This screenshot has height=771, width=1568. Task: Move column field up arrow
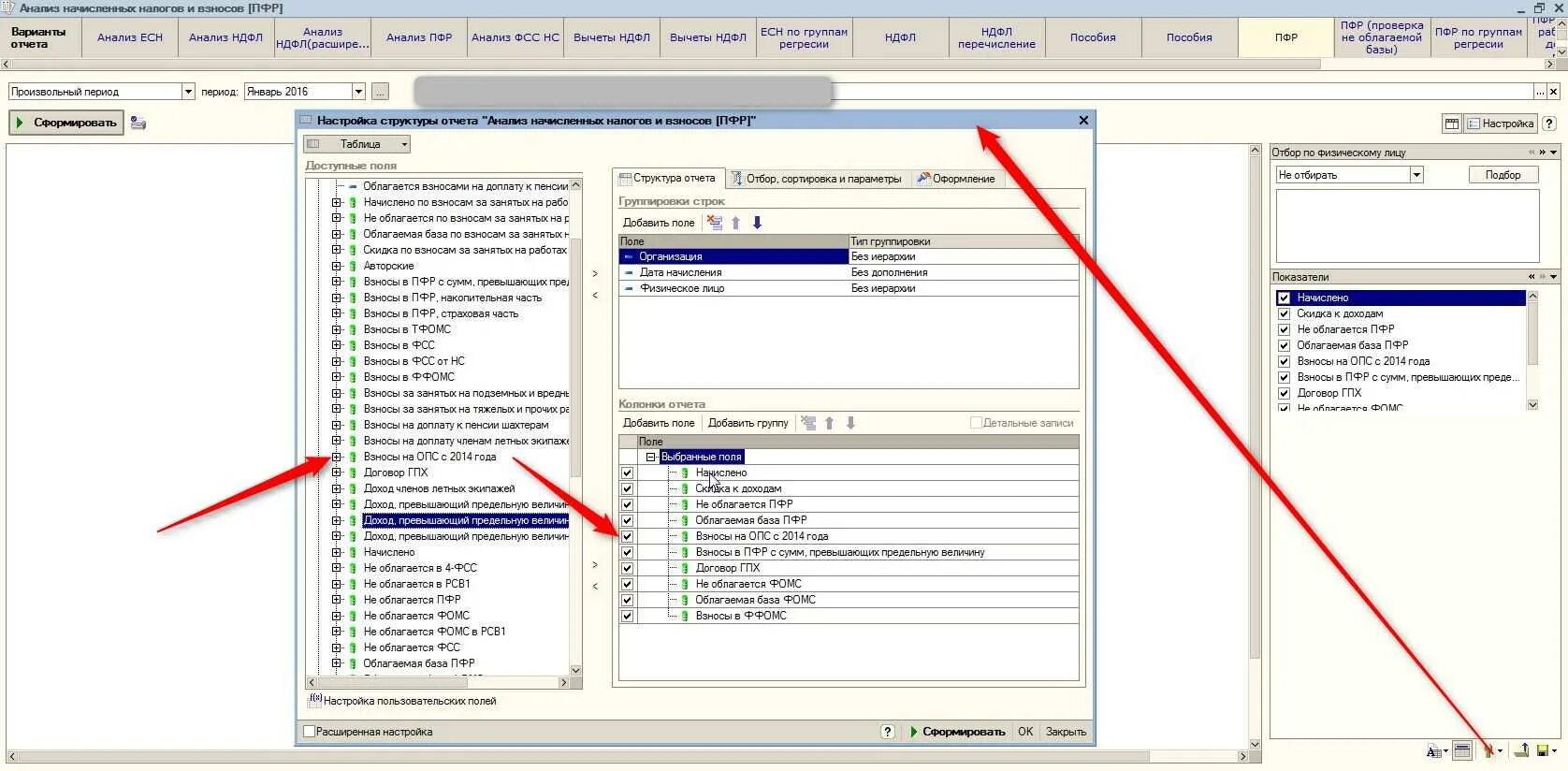tap(829, 423)
